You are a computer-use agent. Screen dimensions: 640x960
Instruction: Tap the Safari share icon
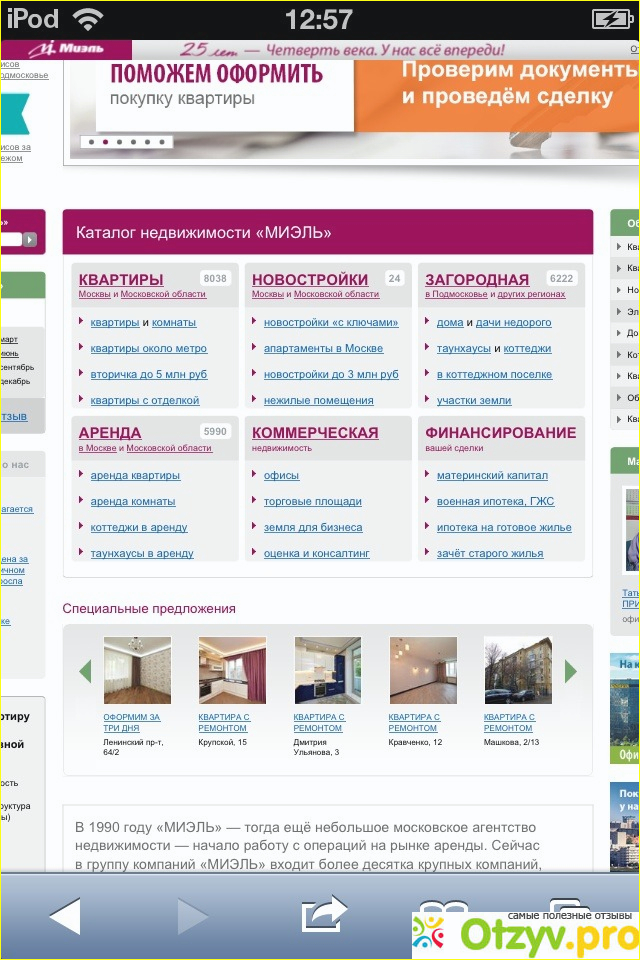click(x=324, y=914)
